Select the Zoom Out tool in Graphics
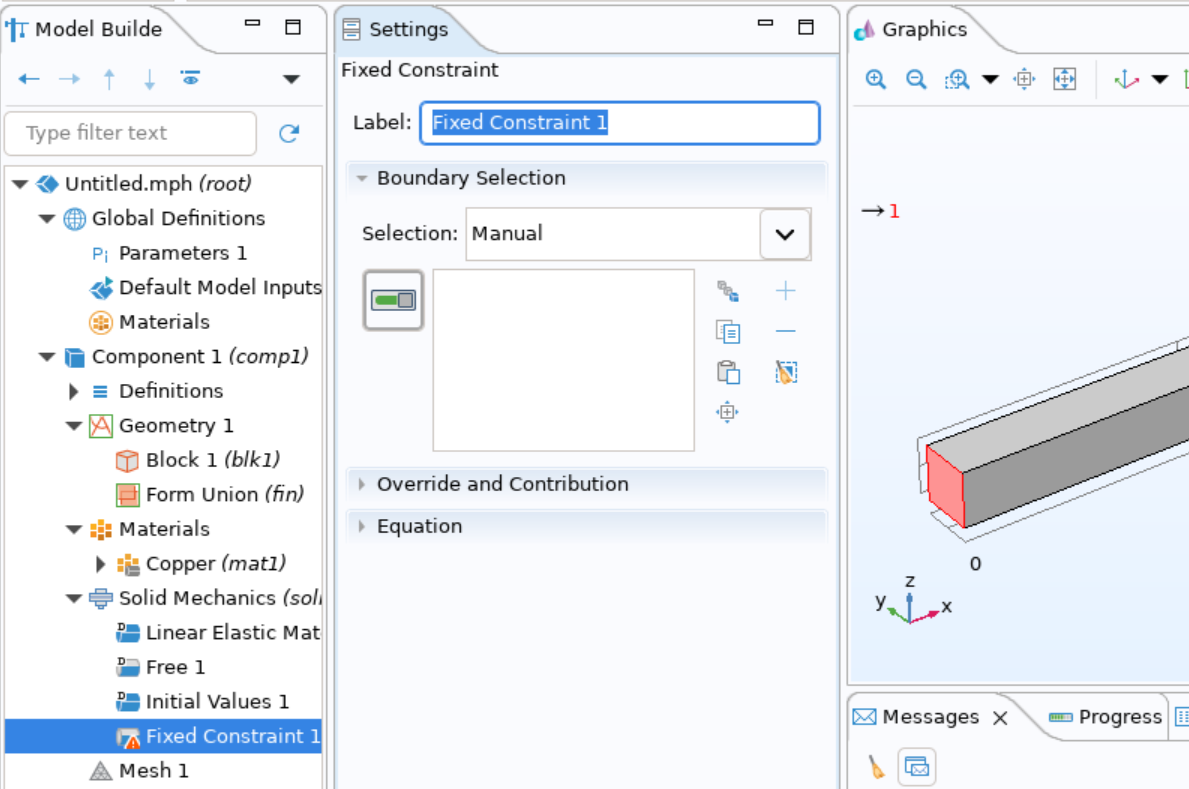 click(916, 79)
